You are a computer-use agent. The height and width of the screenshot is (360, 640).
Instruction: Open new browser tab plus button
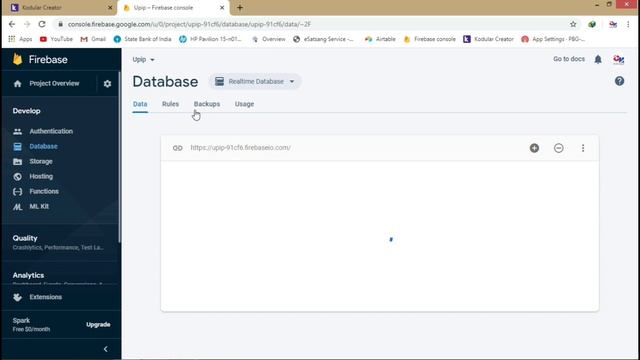(x=240, y=8)
